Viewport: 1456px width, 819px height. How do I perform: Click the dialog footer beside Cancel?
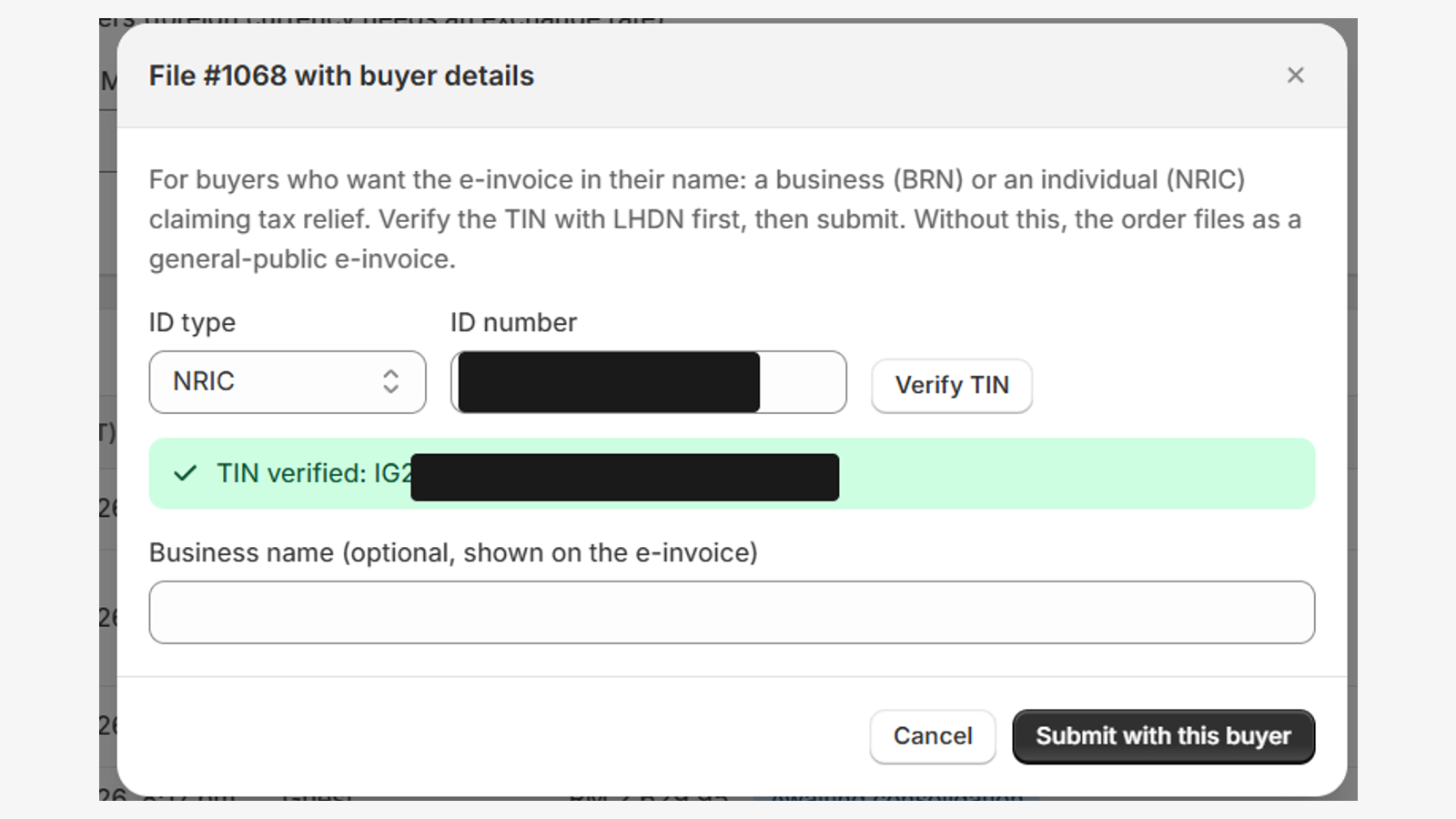[x=491, y=737]
